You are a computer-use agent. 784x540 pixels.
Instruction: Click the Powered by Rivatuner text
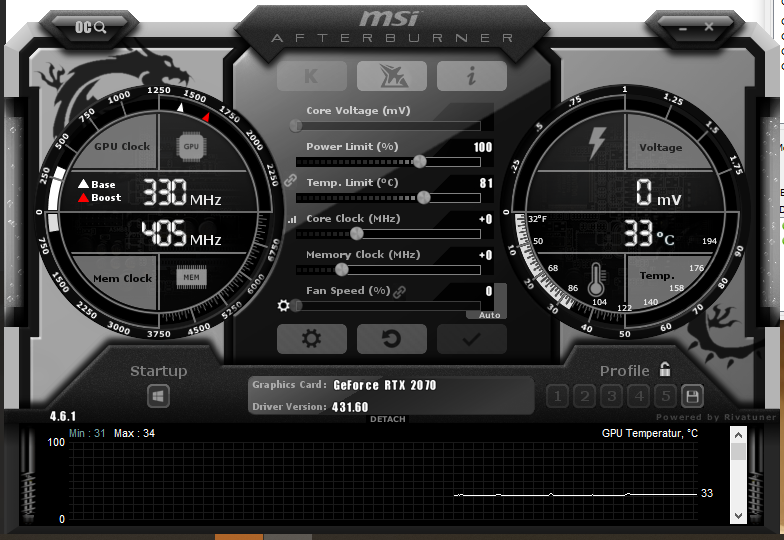coord(716,416)
